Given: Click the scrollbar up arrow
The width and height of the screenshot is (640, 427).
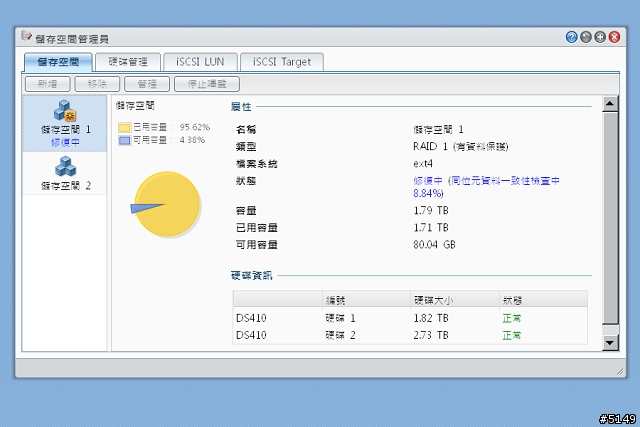Looking at the screenshot, I should click(x=610, y=104).
